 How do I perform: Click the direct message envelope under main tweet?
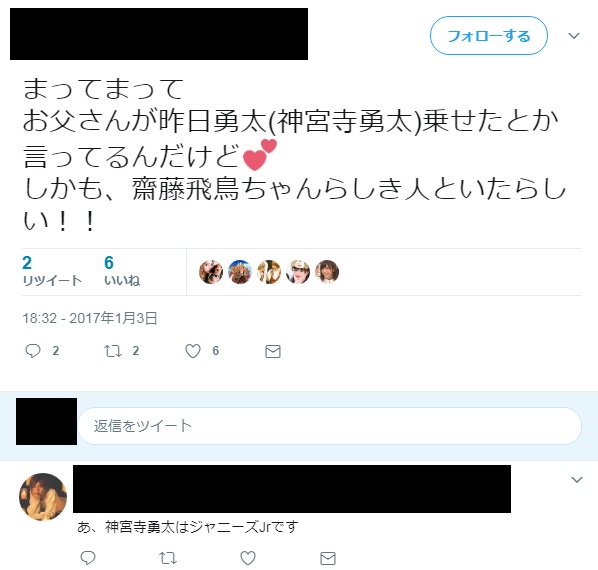[273, 351]
